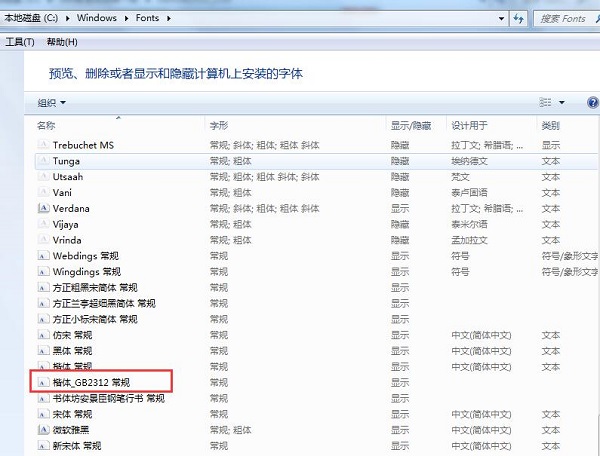Click the Vrinda font icon
Screen dimensions: 600x456
[43, 240]
